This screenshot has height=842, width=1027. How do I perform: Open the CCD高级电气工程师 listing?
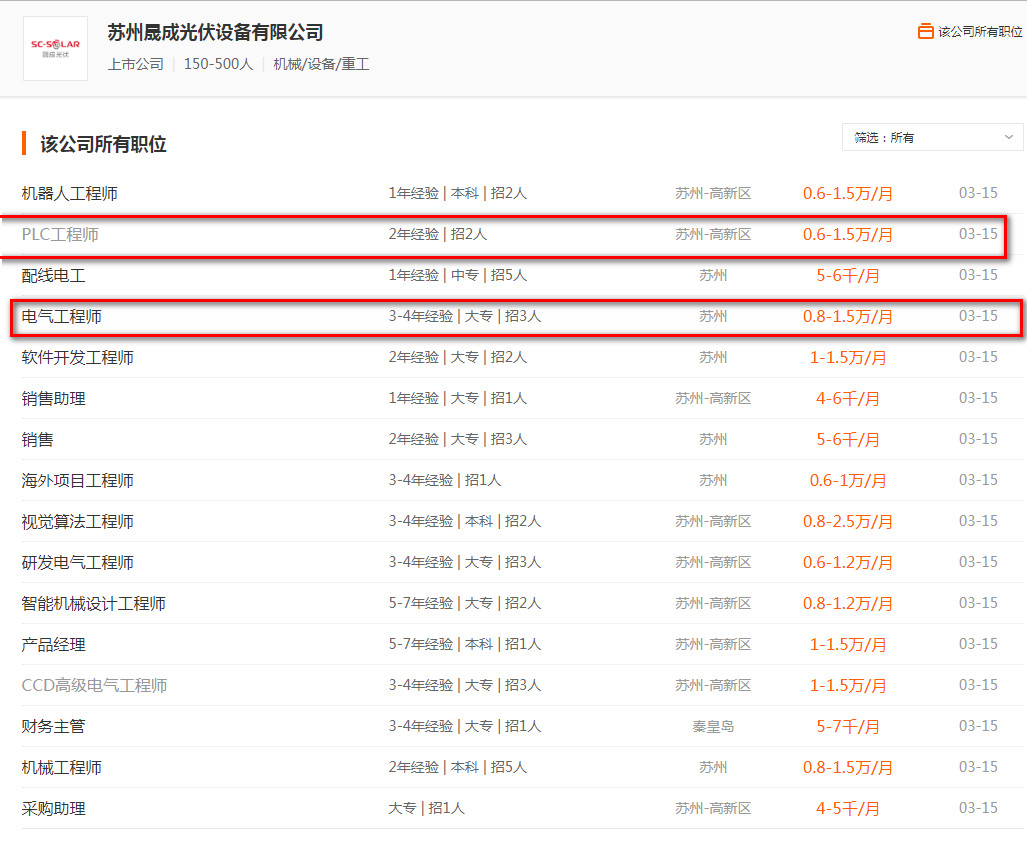[94, 686]
